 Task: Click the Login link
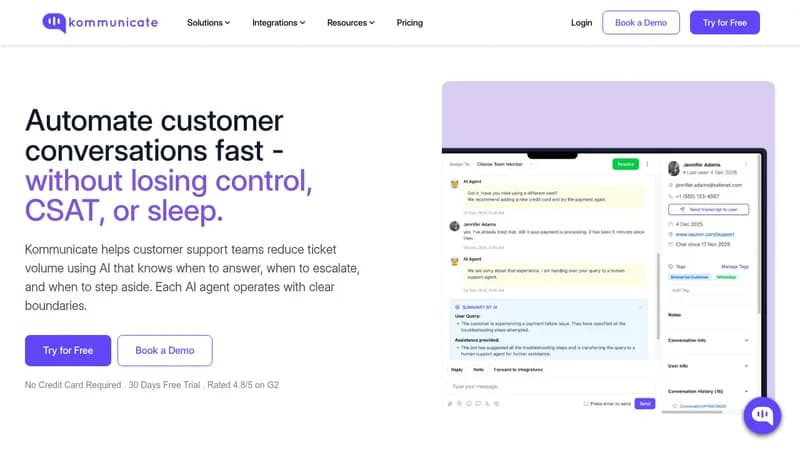tap(581, 22)
